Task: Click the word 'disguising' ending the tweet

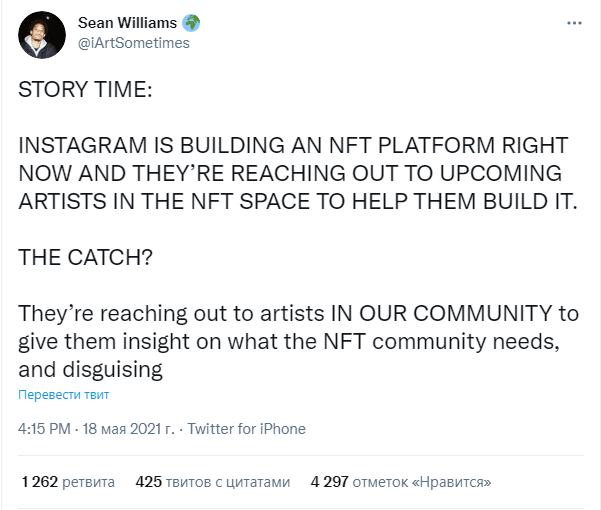Action: point(112,370)
